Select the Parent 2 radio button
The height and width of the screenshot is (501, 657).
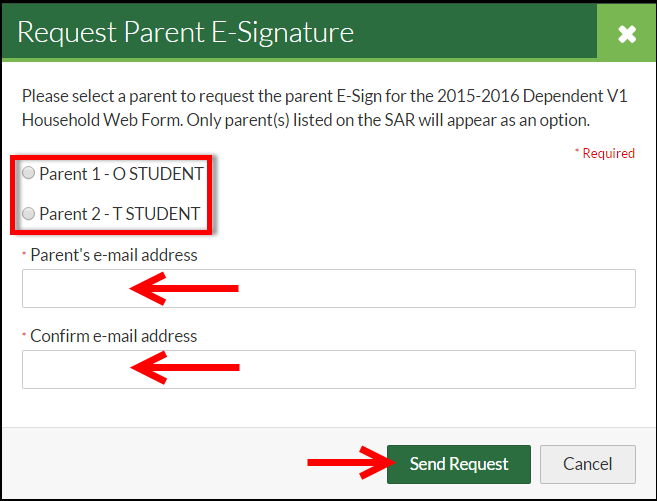point(28,213)
